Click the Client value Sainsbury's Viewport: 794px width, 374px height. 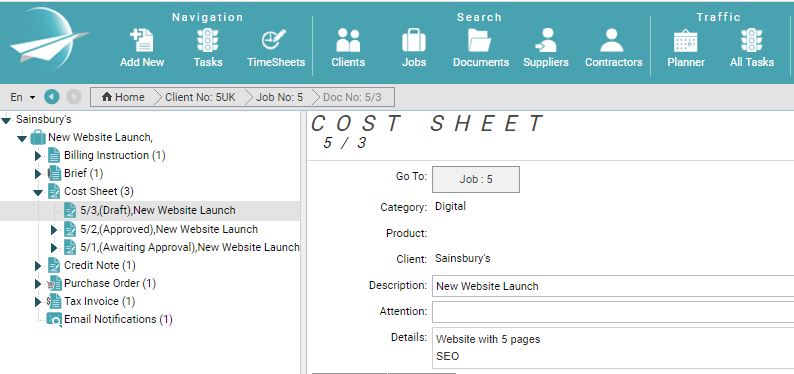(462, 259)
